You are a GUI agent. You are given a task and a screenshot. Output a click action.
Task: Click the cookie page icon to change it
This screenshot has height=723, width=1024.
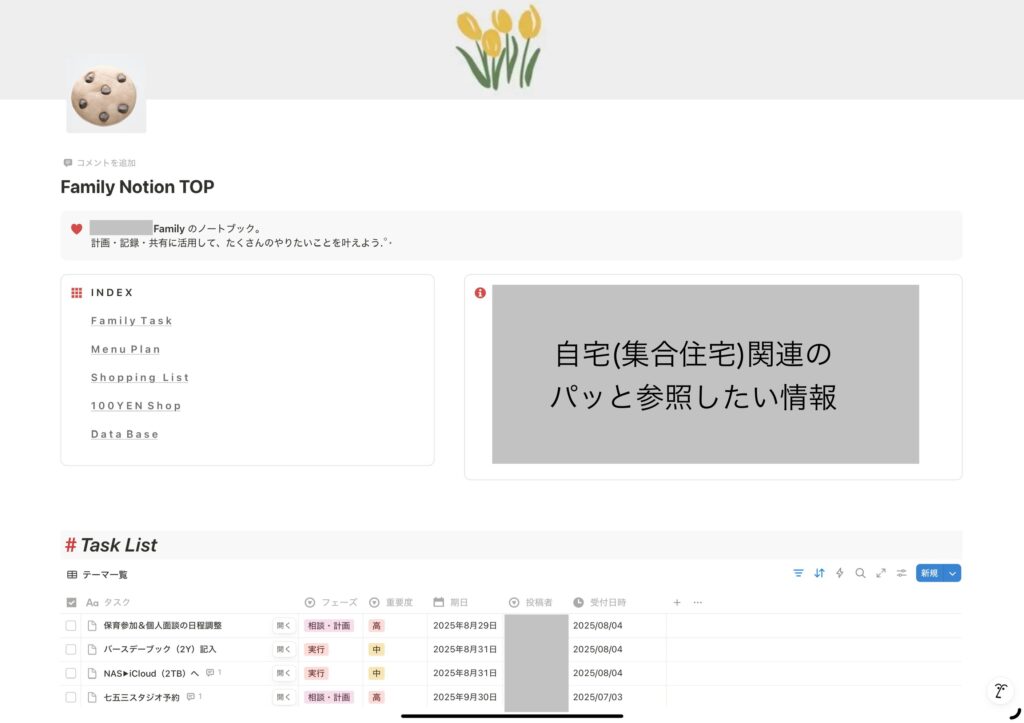tap(106, 95)
